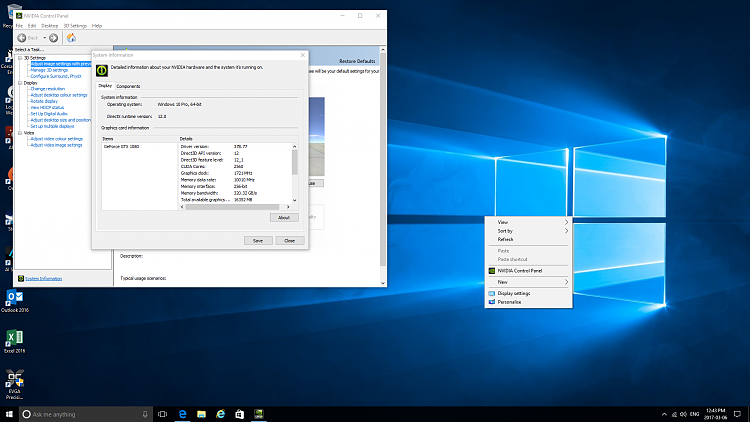Select Manage 3D settings task
Screen dimensions: 750x422
[x=49, y=70]
